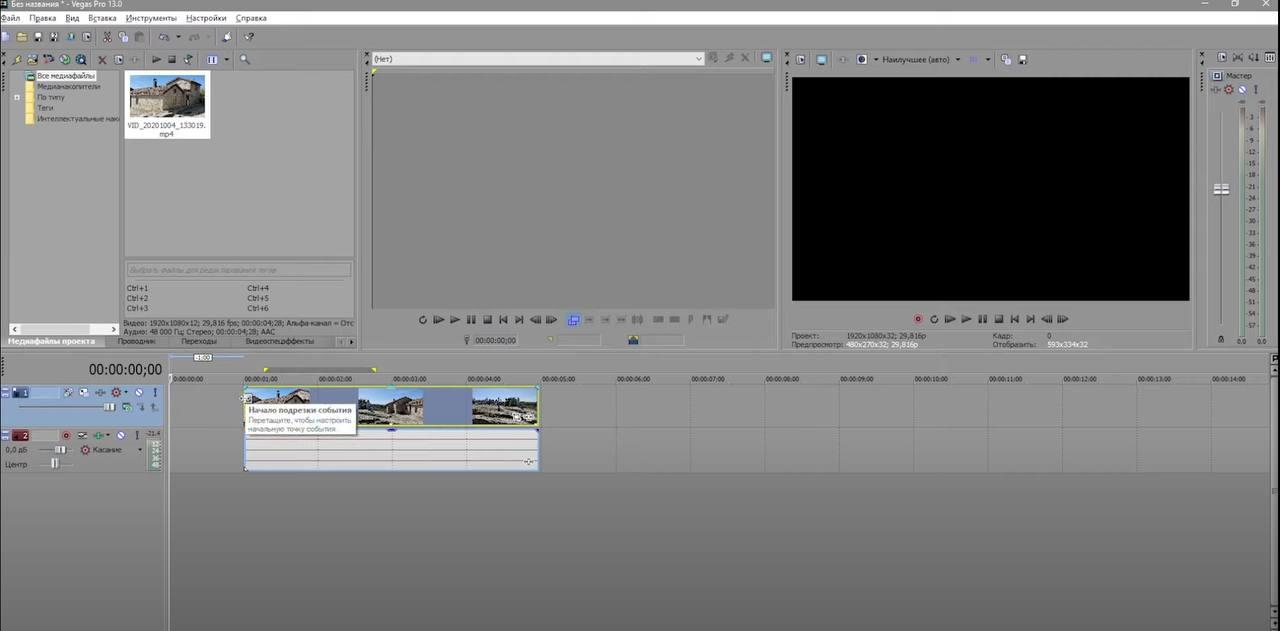Screen dimensions: 1280x631
Task: Click the external monitor icon in preview toolbar
Action: (x=821, y=60)
